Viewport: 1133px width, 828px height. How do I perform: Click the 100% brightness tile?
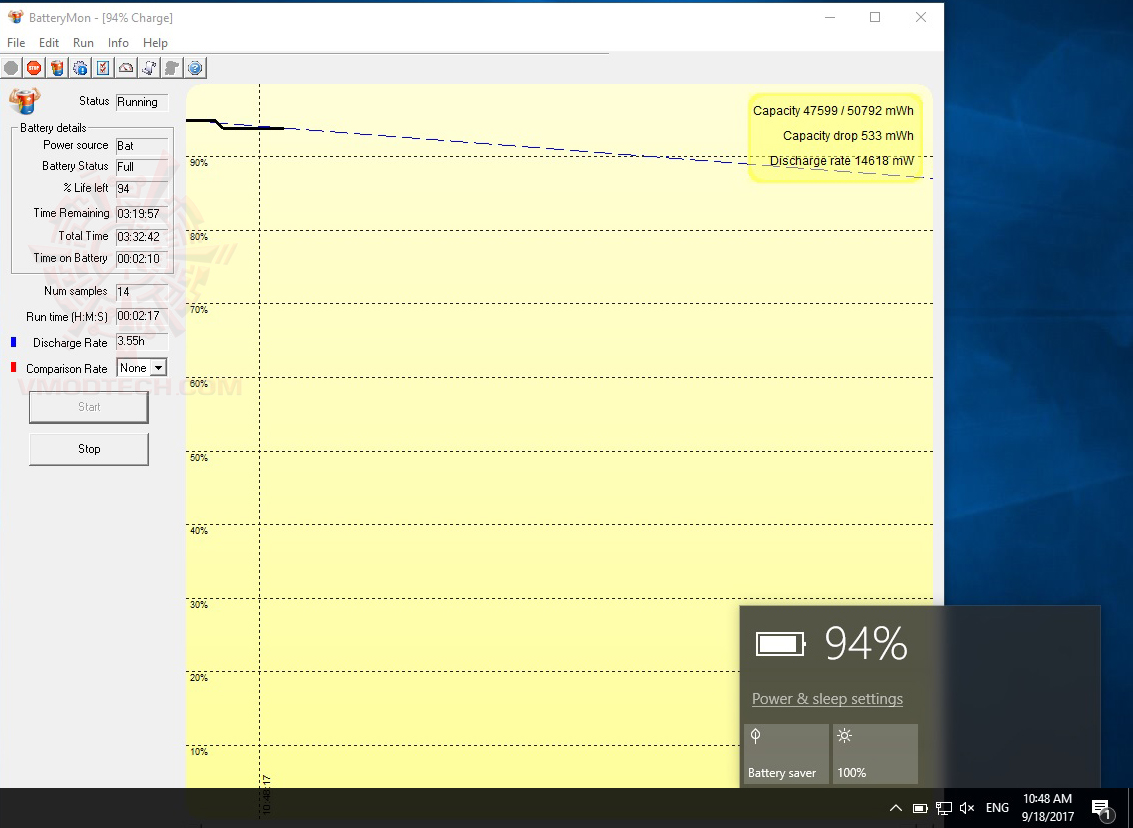coord(875,754)
